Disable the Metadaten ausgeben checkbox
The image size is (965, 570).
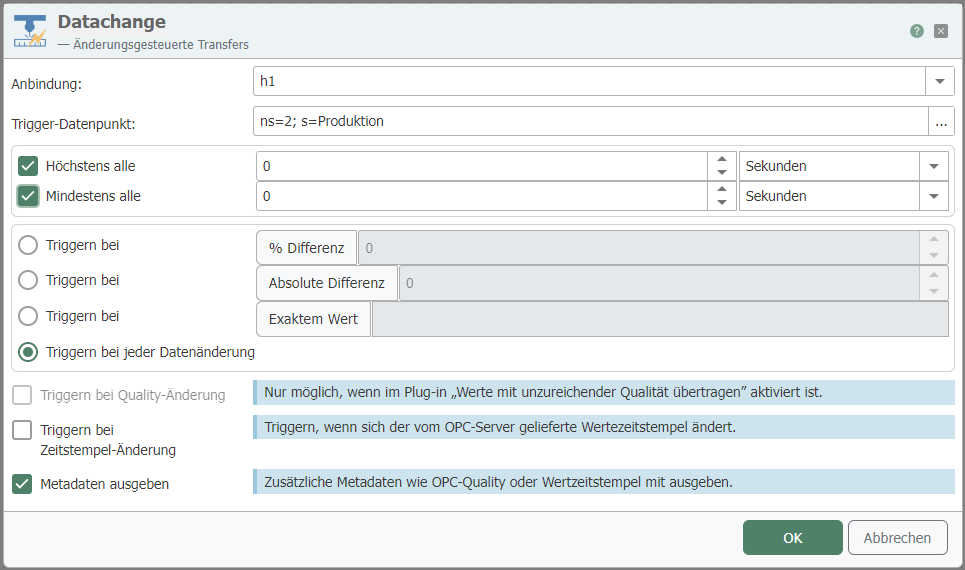[22, 484]
